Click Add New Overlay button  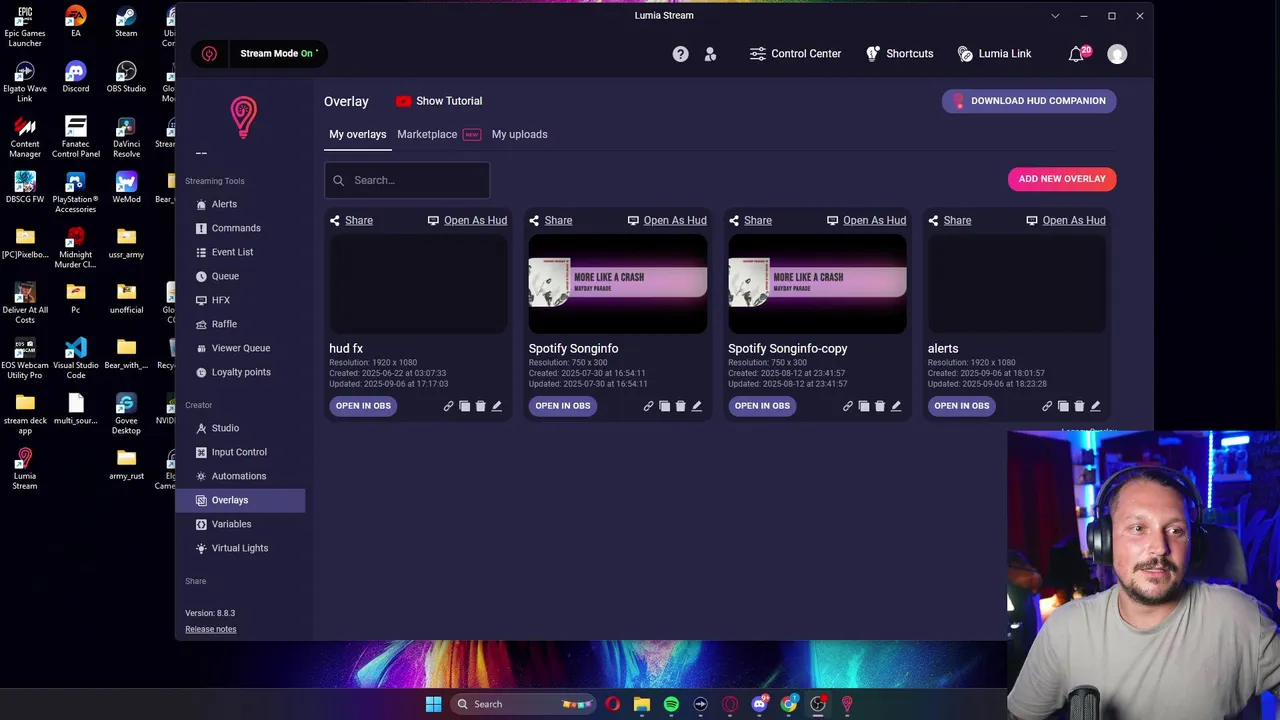click(1062, 179)
